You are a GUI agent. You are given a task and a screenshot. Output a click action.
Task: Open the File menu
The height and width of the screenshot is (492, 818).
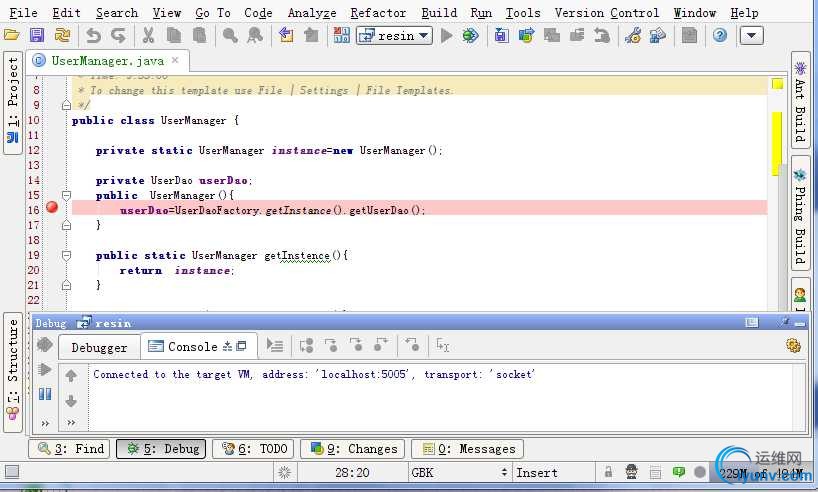[23, 13]
